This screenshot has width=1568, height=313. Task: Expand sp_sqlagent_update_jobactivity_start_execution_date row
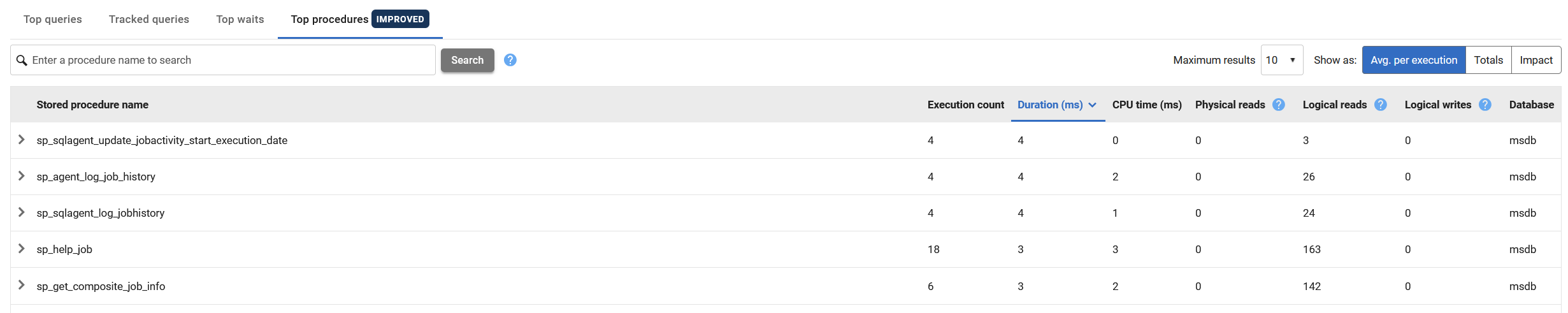21,140
